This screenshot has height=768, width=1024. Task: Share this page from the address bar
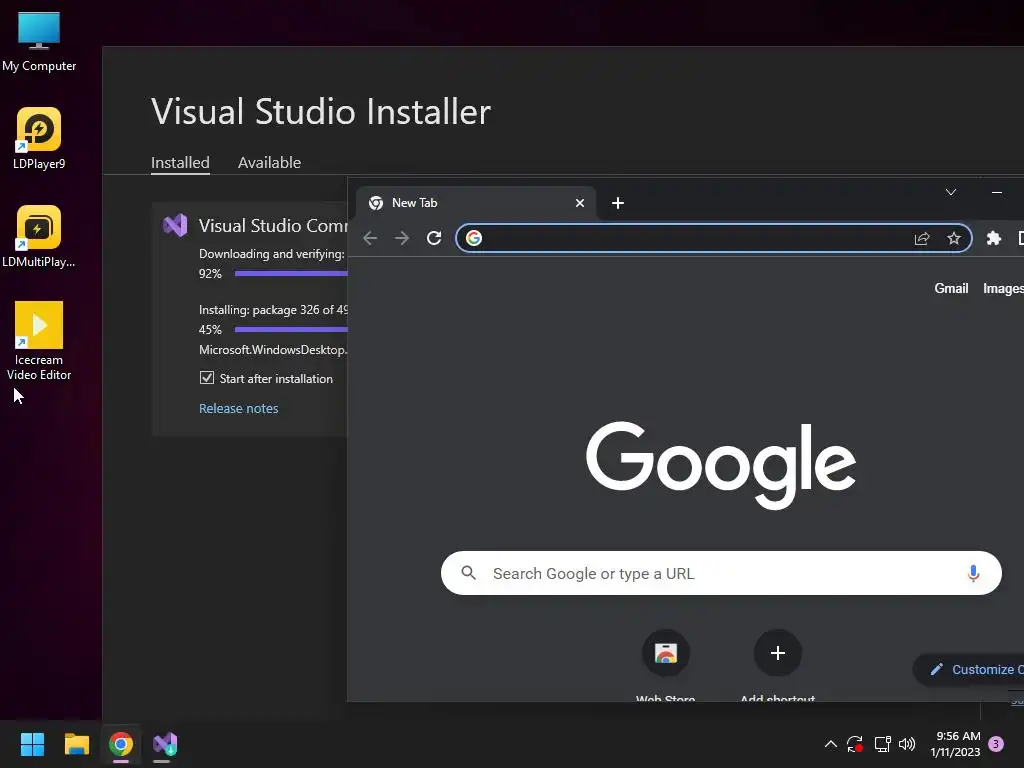click(x=922, y=238)
